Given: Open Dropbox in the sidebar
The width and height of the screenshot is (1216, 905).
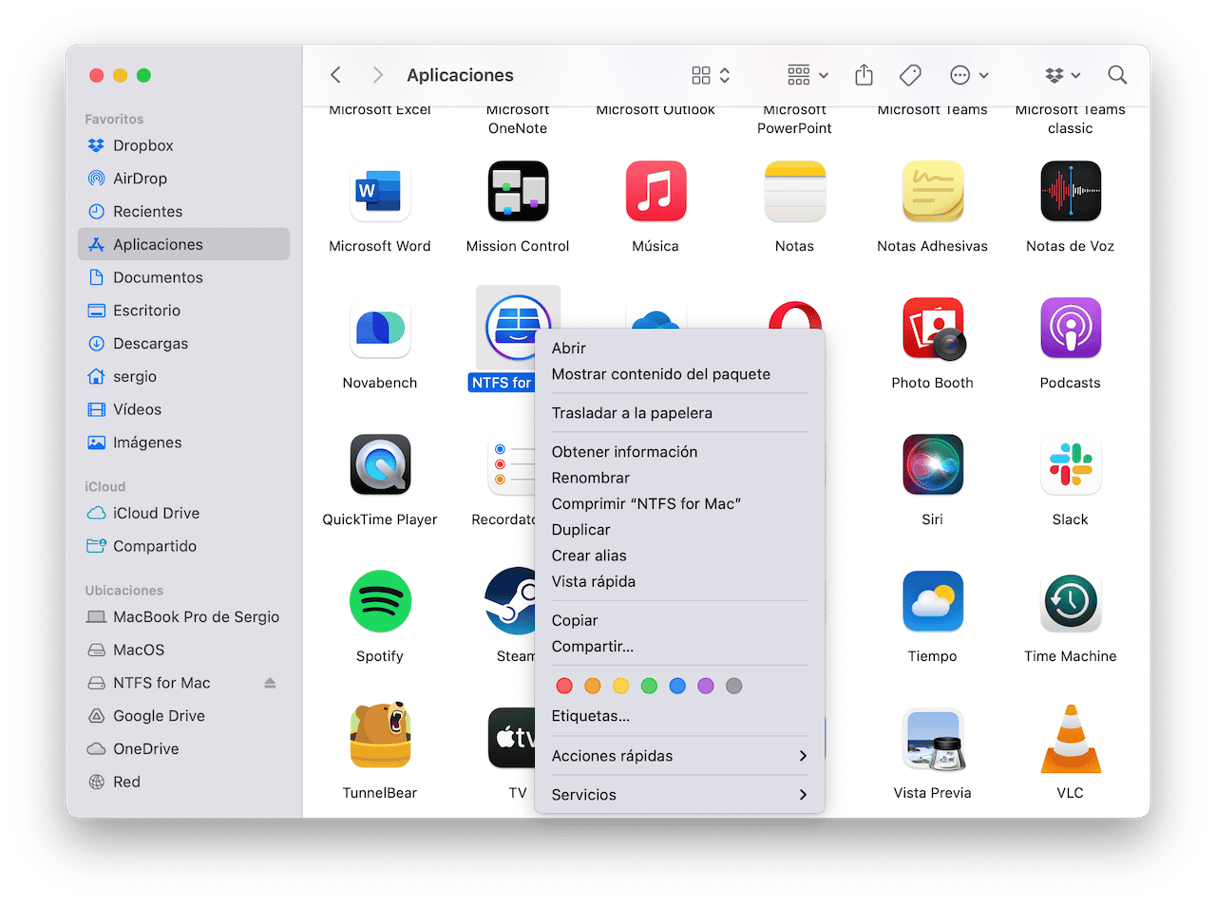Looking at the screenshot, I should click(x=184, y=146).
